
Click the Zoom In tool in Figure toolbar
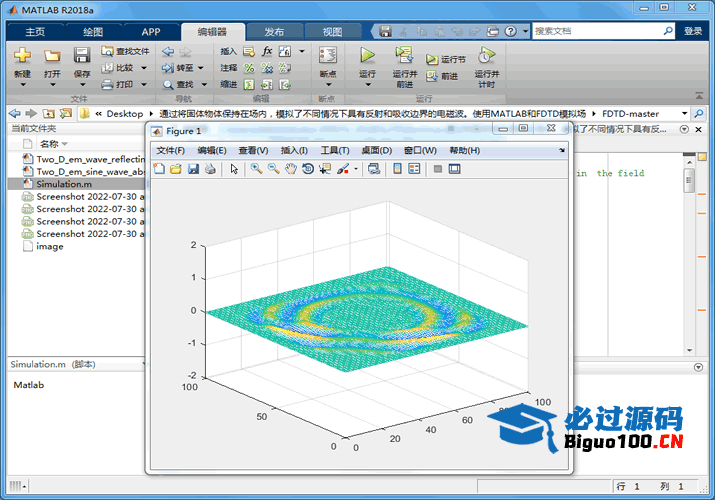tap(257, 169)
